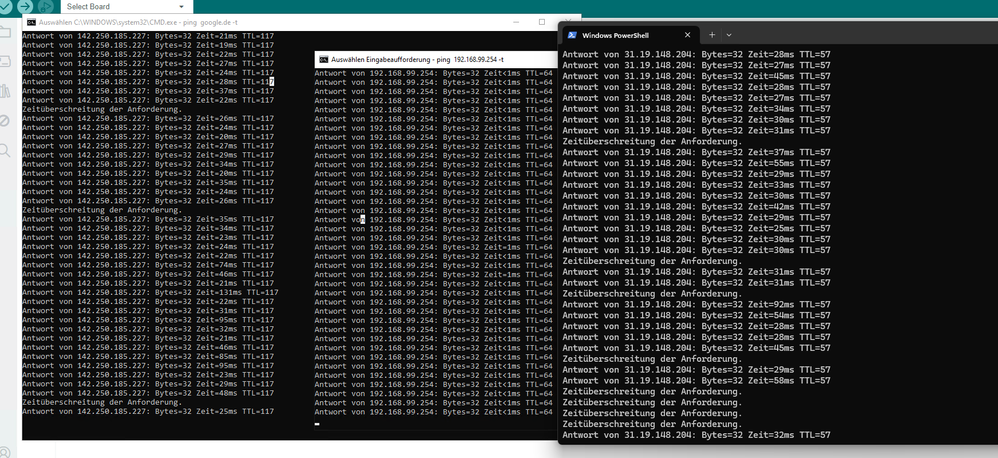Viewport: 998px width, 458px height.
Task: Click the Zeit=55ms line in PowerShell
Action: (x=696, y=163)
